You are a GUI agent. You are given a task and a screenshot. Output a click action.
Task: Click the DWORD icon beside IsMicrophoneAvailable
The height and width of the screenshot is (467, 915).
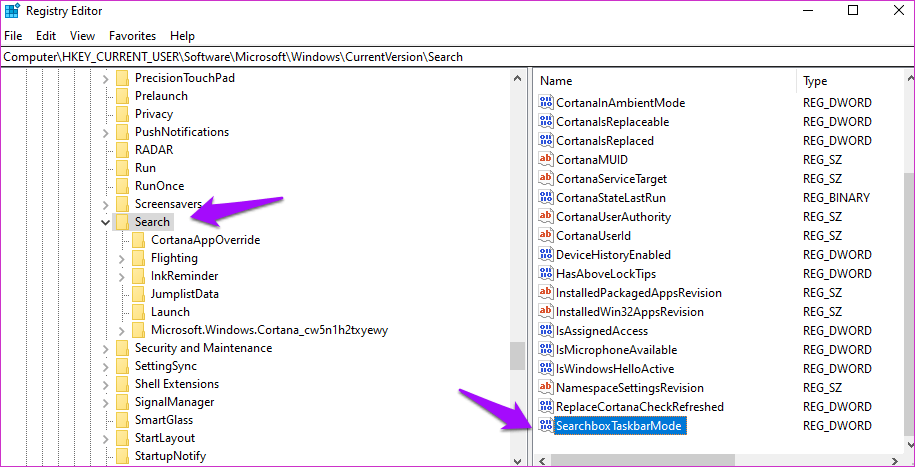(x=546, y=350)
